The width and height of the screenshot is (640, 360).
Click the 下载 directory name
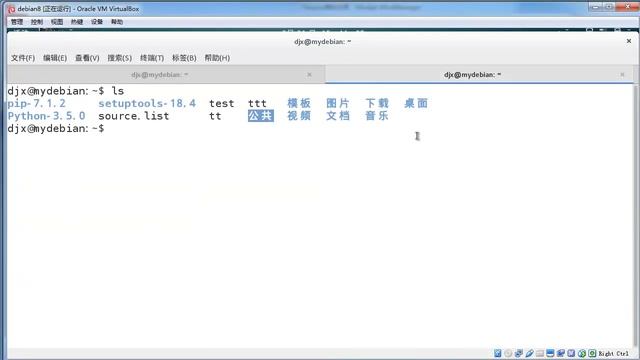pos(377,103)
